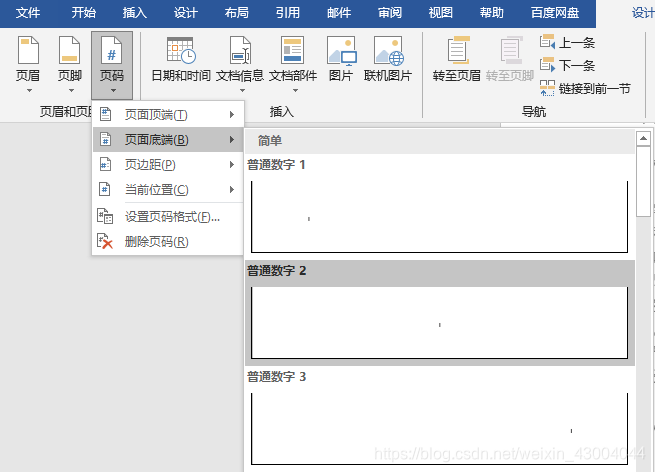Open the 帮助 help tab
Screen dimensions: 655x472
click(x=492, y=13)
